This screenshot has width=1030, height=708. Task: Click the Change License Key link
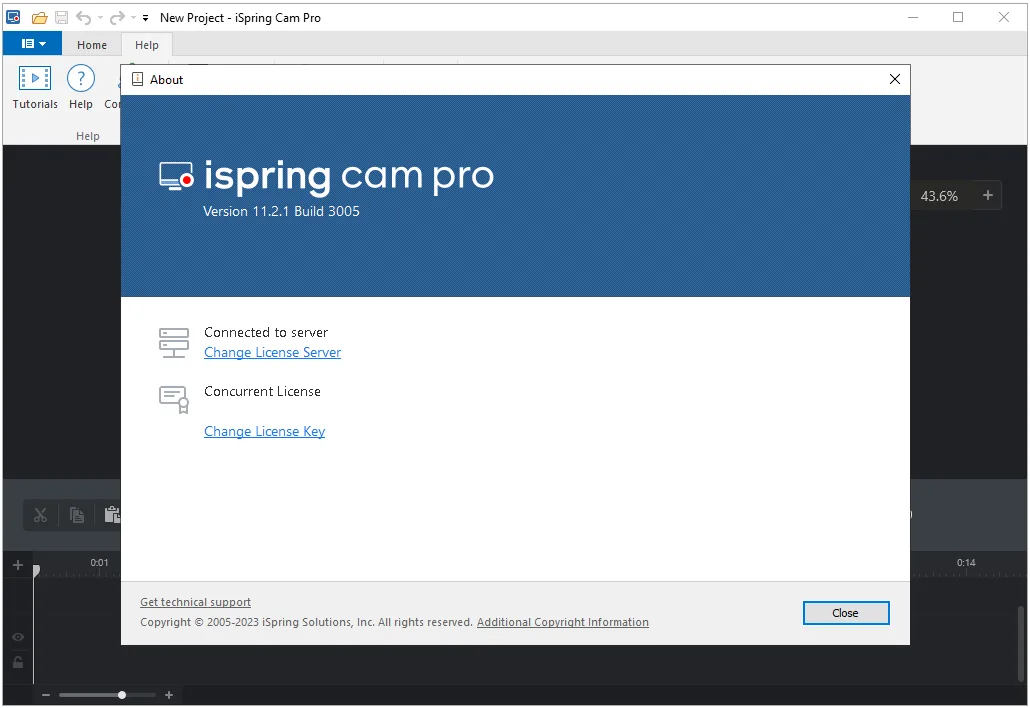(x=264, y=431)
